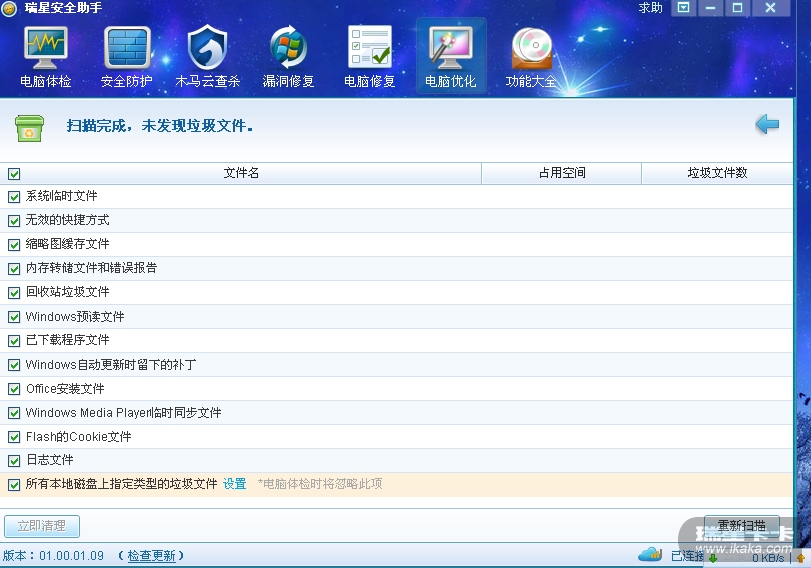Viewport: 811px width, 568px height.
Task: Click the 检查更新 check update link
Action: [151, 556]
